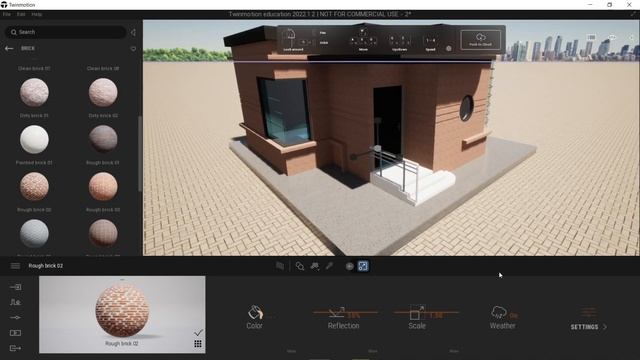Image resolution: width=640 pixels, height=360 pixels.
Task: Select the Rough brick 03 material sphere
Action: click(103, 187)
